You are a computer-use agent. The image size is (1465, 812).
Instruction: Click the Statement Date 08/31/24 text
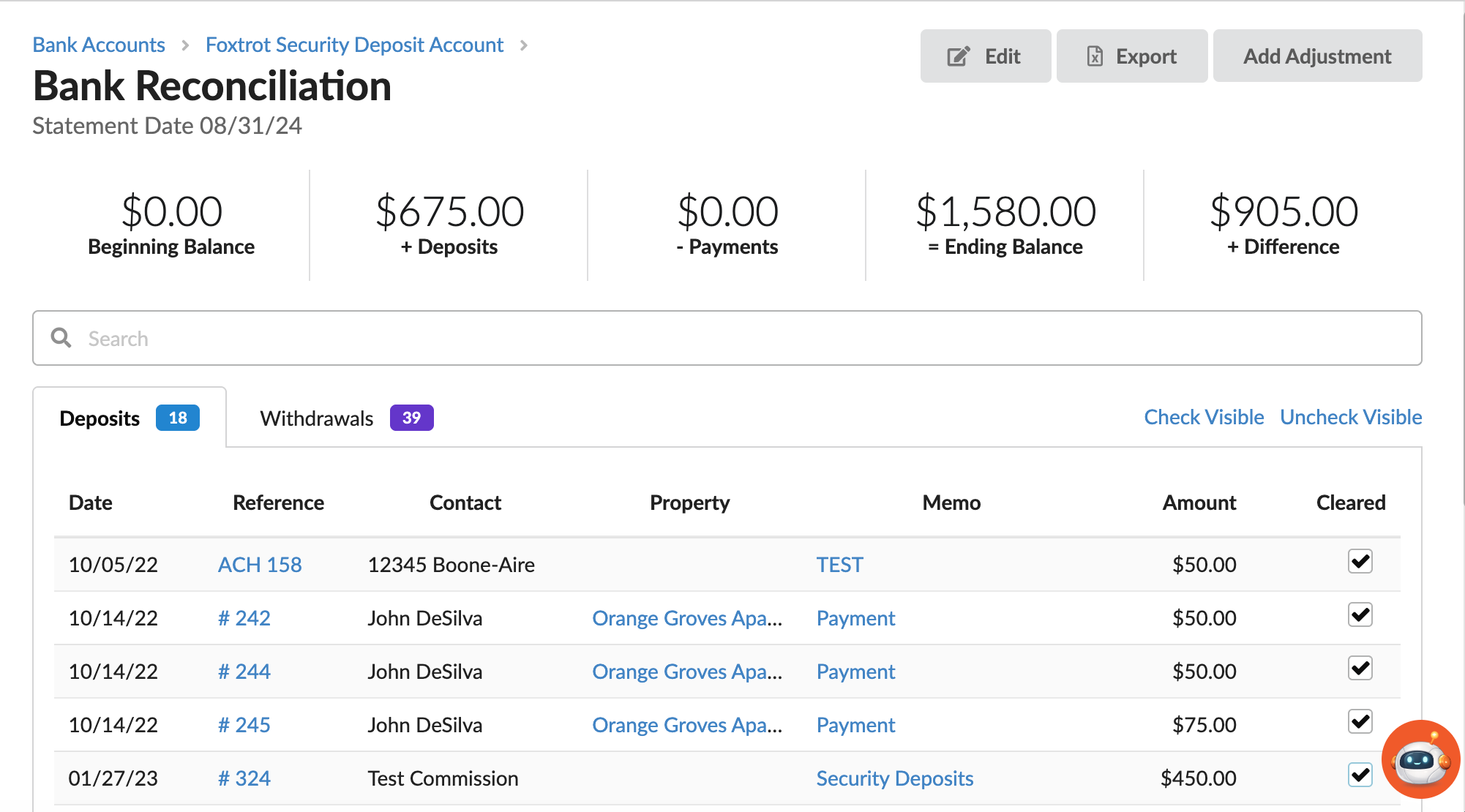click(x=168, y=126)
